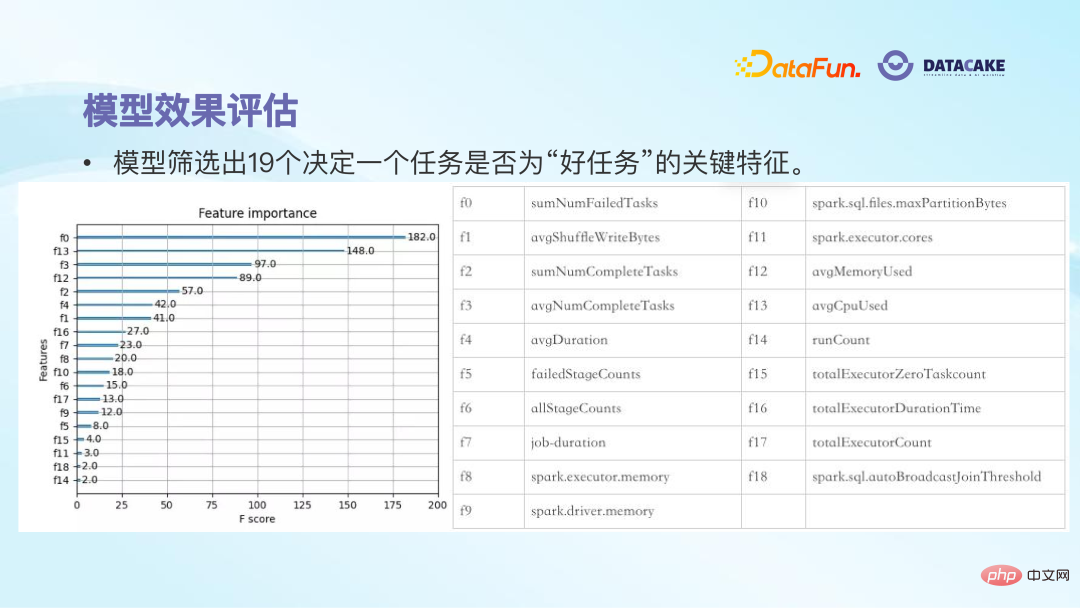Click the 8.0 bar value for f5
Screen dimensions: 1080x608
pyautogui.click(x=101, y=426)
